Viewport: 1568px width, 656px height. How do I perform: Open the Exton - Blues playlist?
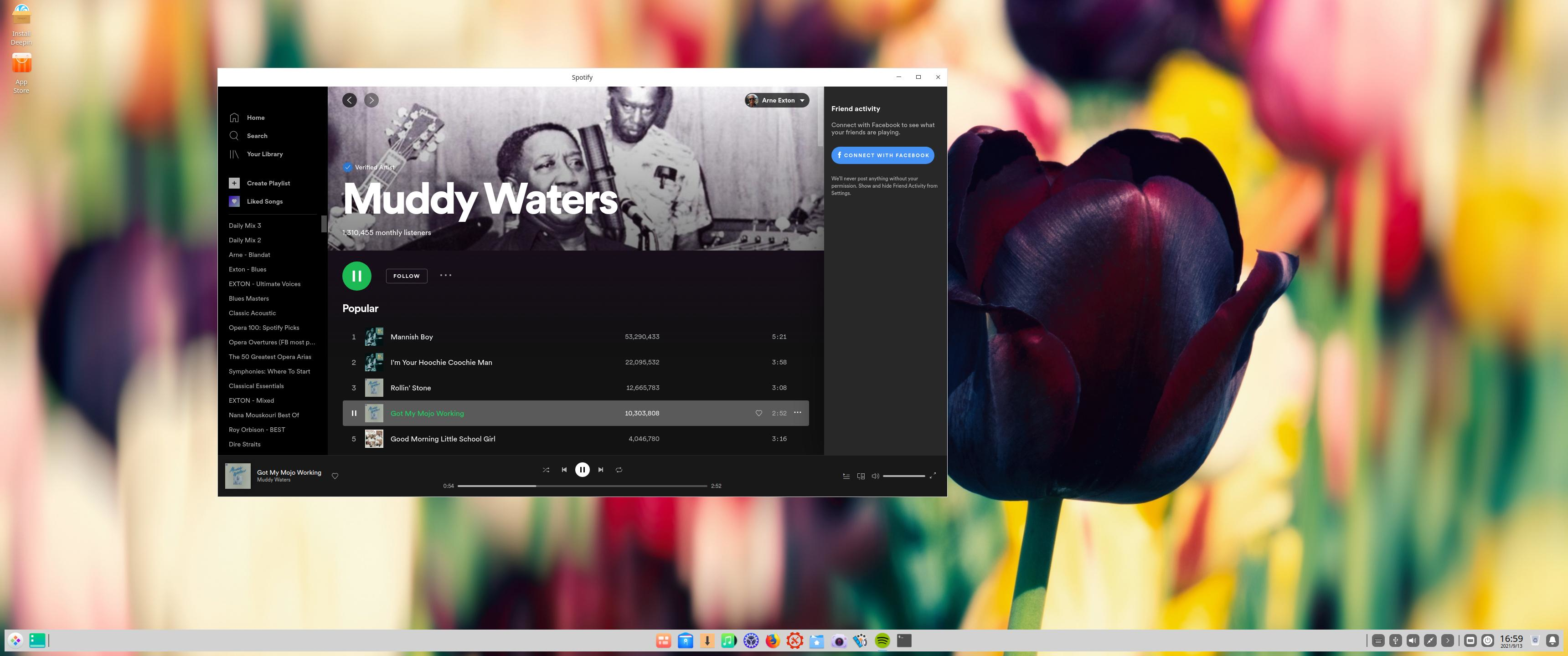tap(248, 270)
